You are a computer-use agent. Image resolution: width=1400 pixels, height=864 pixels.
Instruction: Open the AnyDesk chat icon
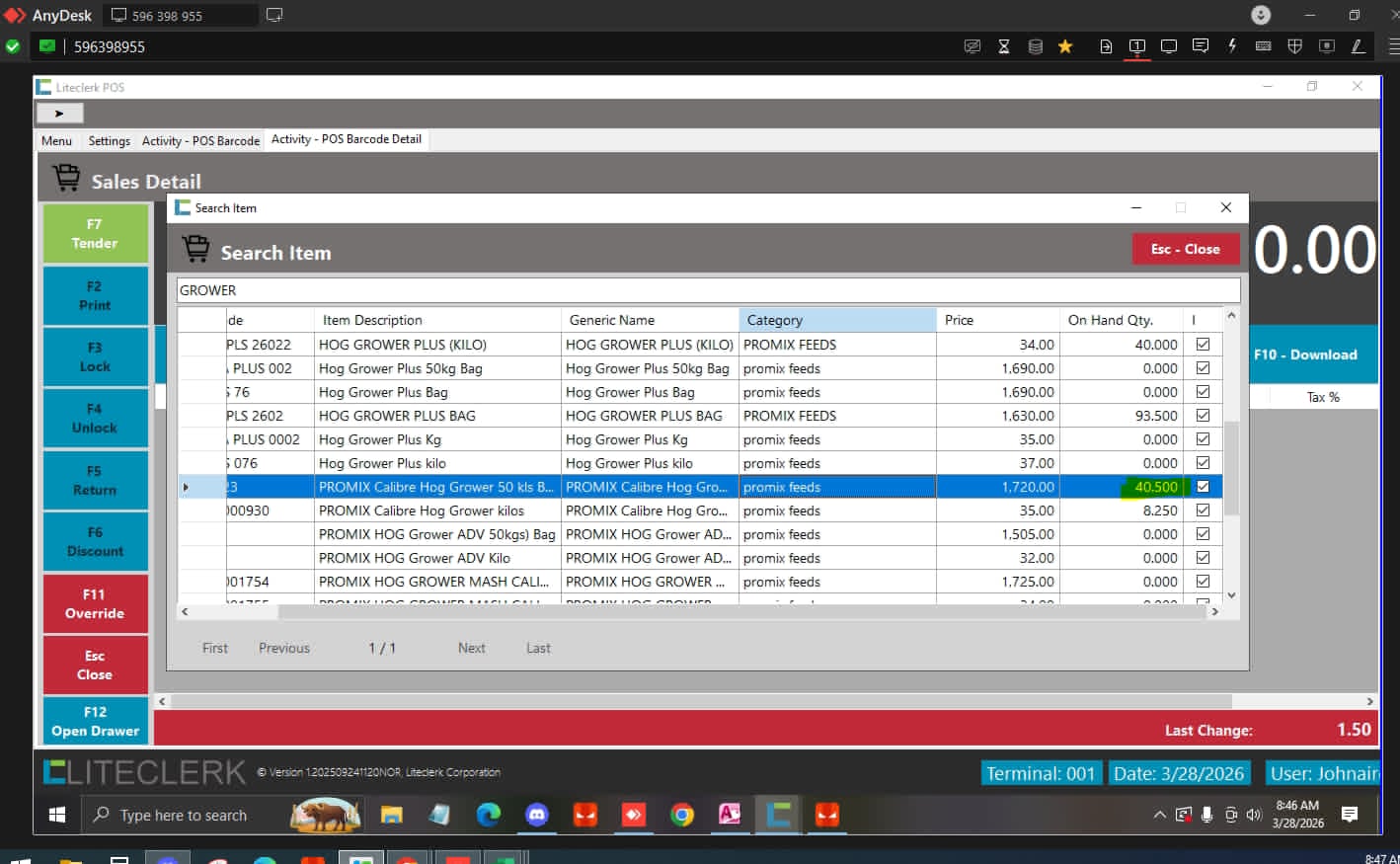click(x=1201, y=46)
